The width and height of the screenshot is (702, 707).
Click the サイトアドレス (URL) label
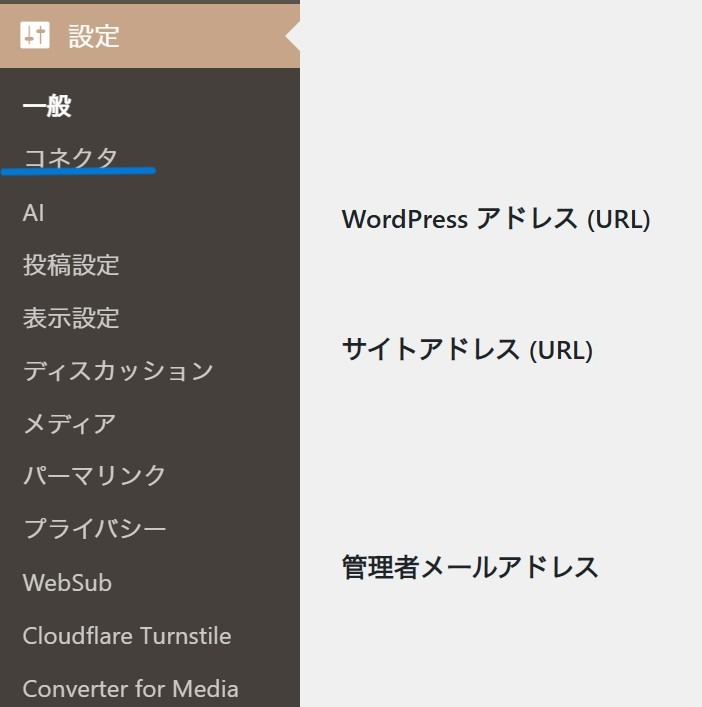point(467,350)
